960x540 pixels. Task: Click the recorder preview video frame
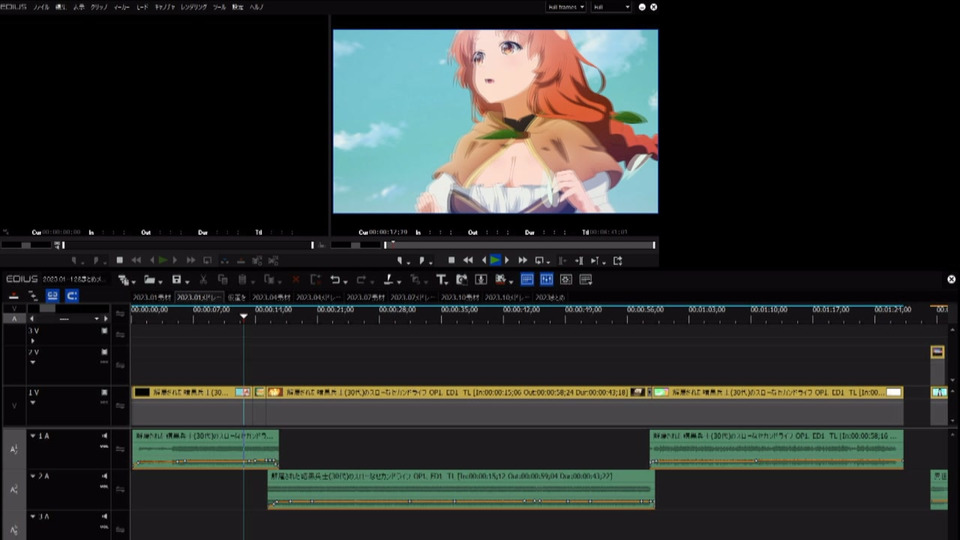495,121
